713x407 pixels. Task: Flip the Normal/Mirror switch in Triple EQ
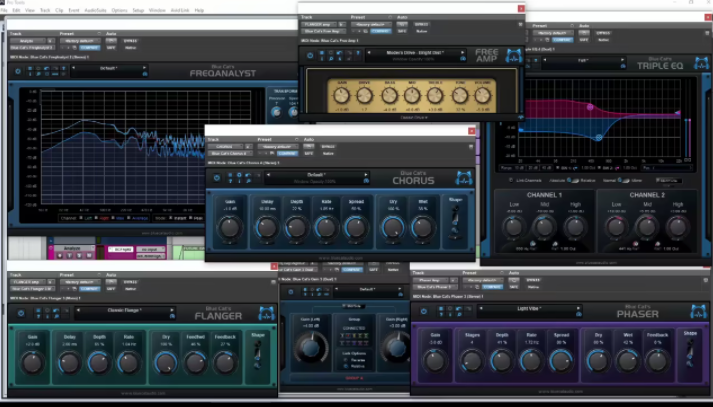(x=624, y=181)
